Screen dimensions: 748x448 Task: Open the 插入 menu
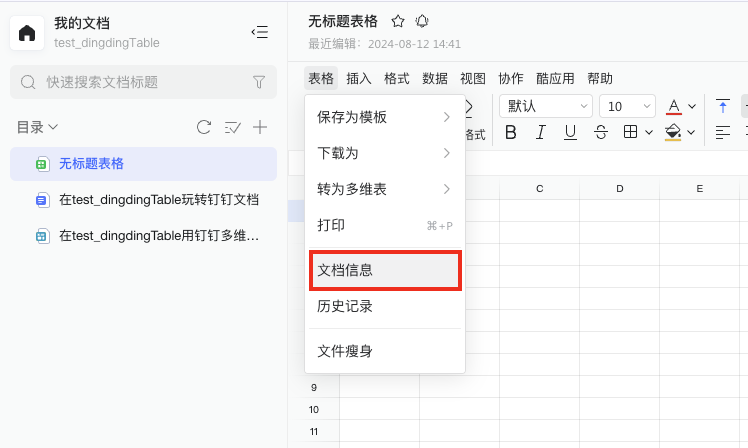click(x=359, y=78)
